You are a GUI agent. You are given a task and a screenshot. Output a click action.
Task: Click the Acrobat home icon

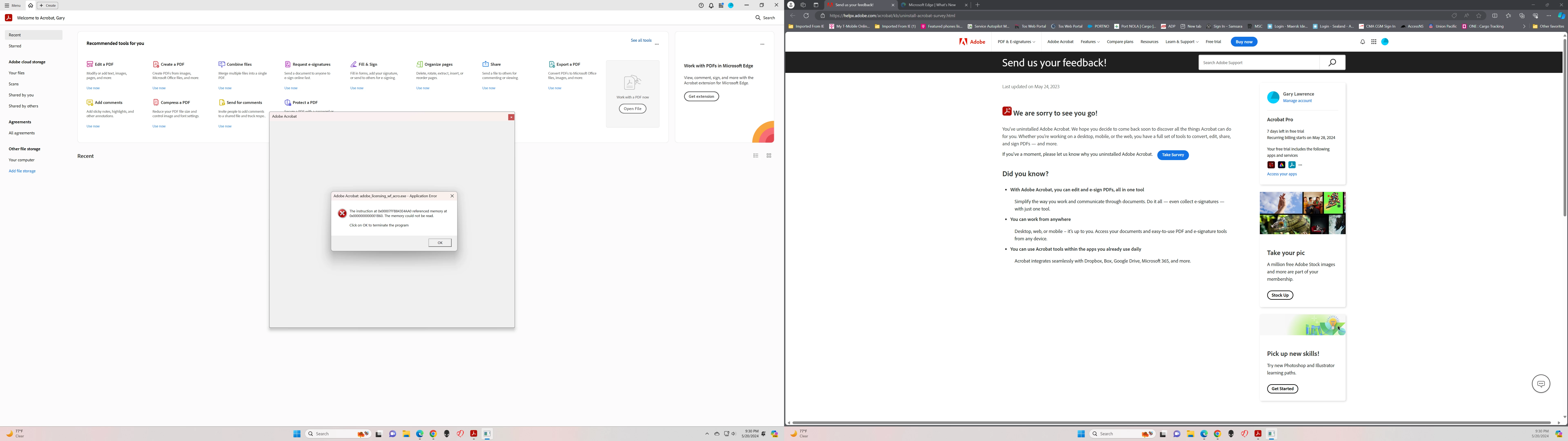click(30, 6)
